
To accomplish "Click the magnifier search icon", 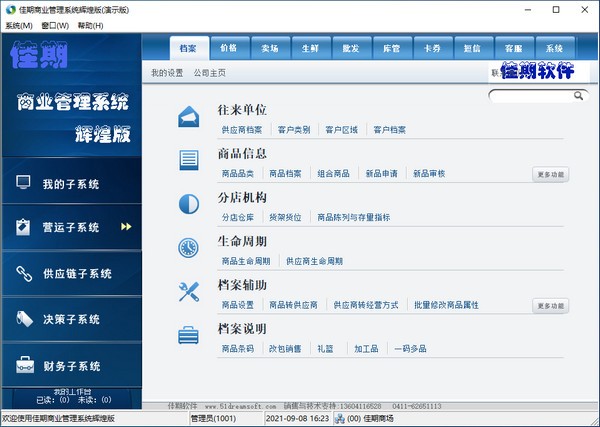I will click(x=578, y=96).
